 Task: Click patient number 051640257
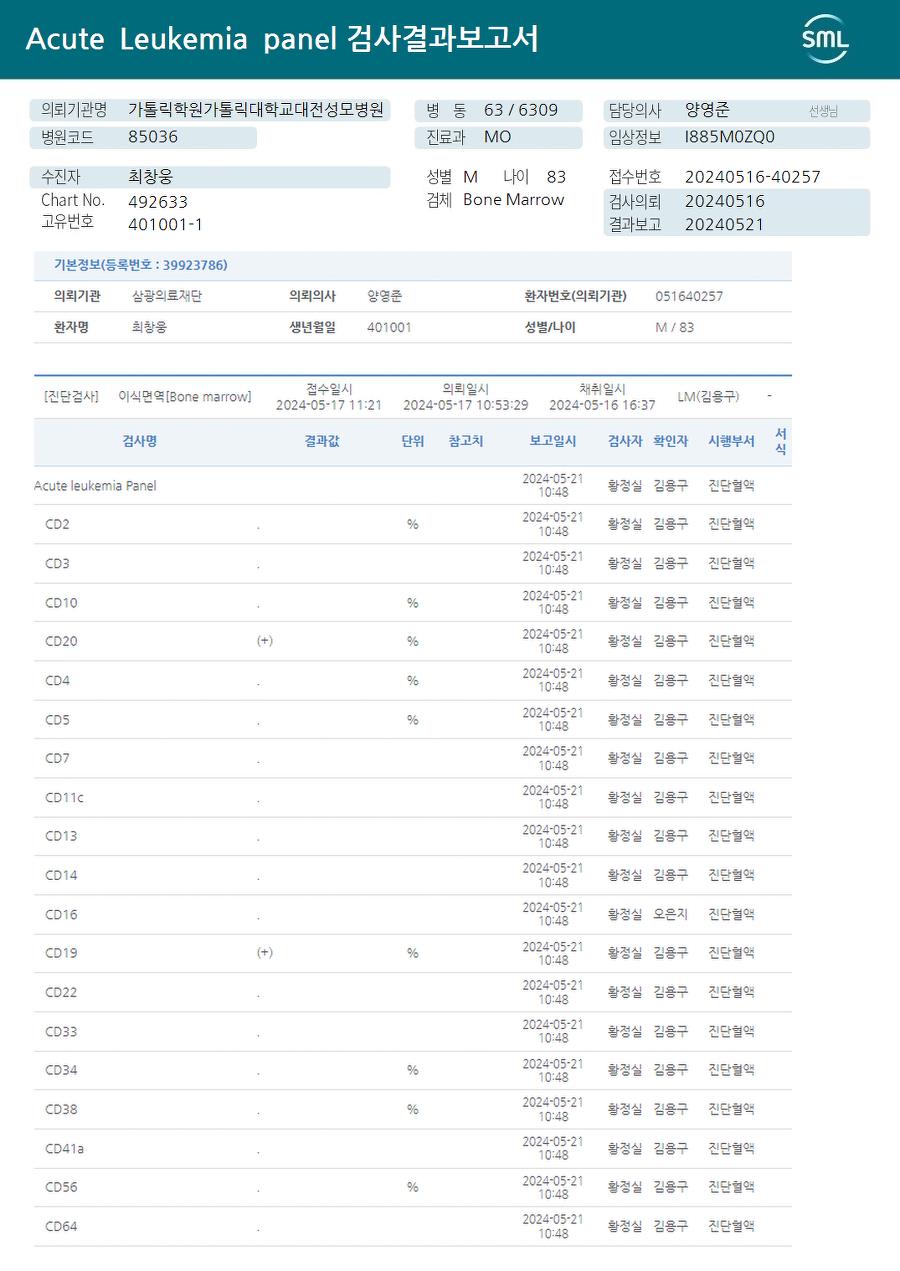click(x=689, y=297)
